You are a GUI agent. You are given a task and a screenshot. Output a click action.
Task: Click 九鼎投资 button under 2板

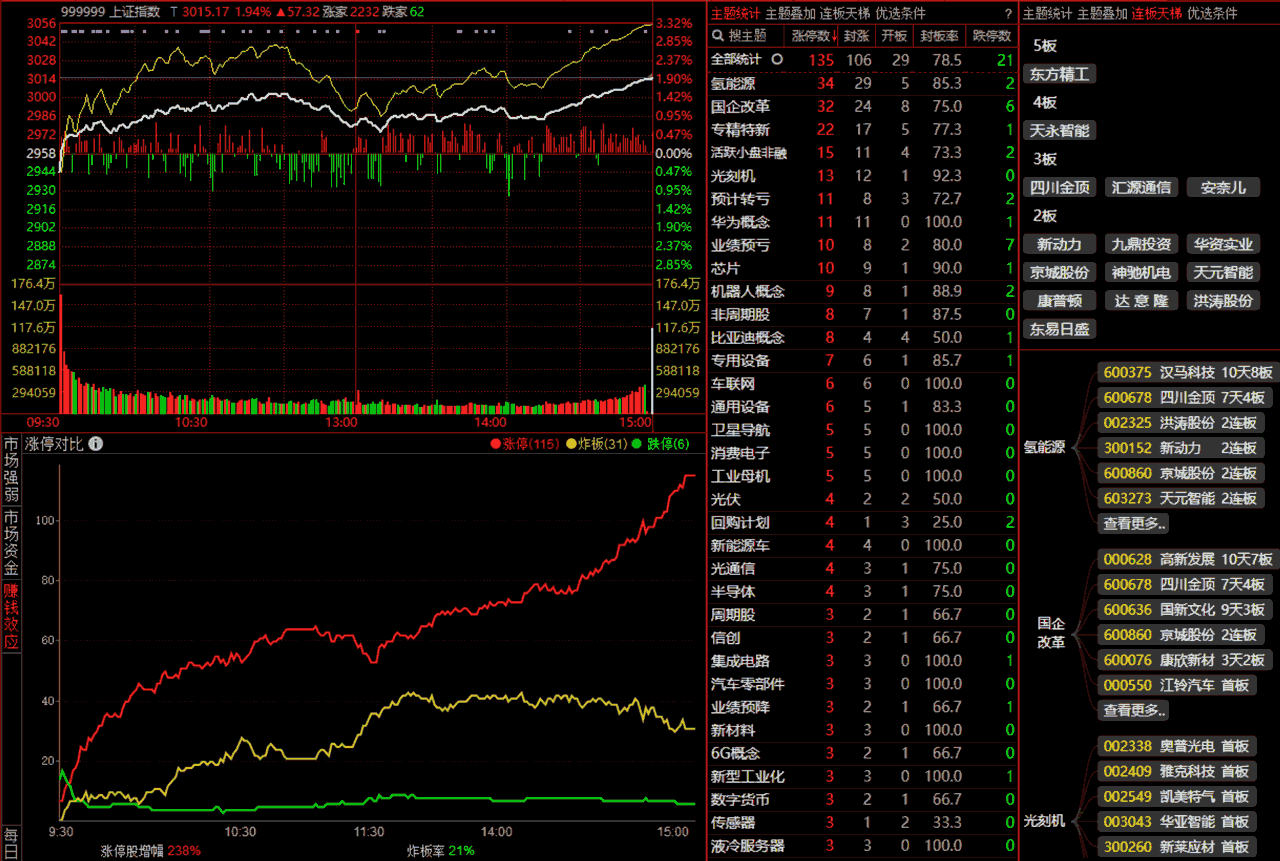(x=1141, y=244)
